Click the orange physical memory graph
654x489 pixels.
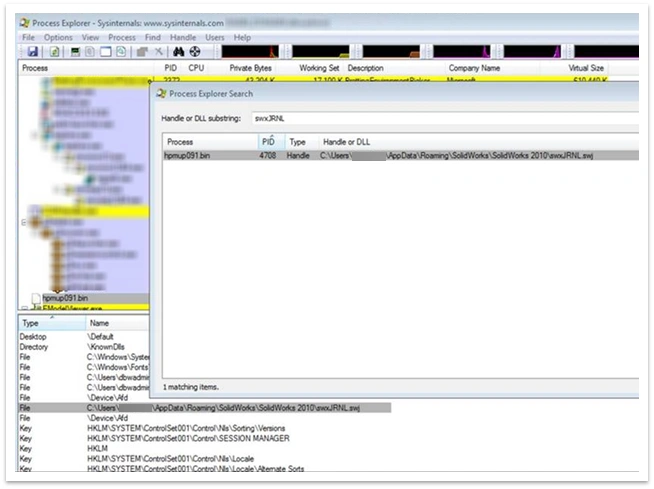pyautogui.click(x=391, y=51)
